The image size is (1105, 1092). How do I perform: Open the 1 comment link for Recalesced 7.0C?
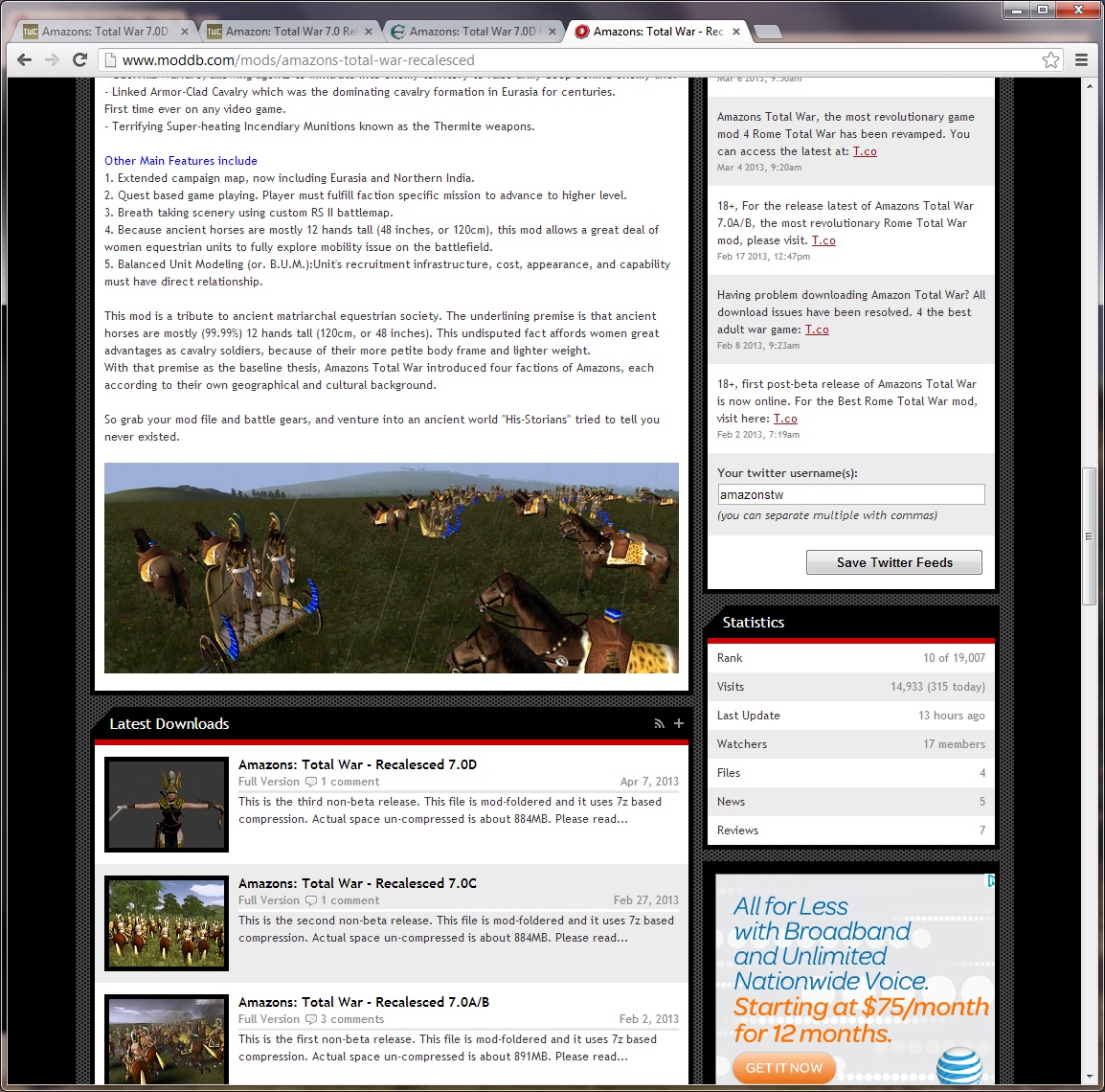coord(350,900)
